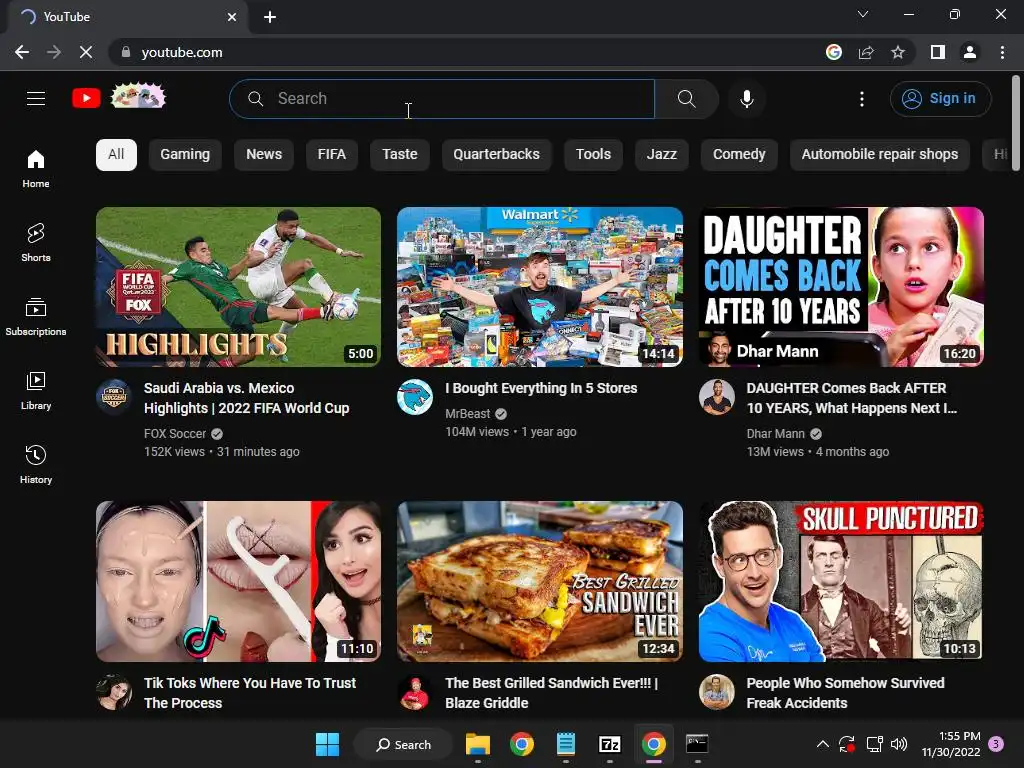1024x768 pixels.
Task: Open File Explorer from taskbar
Action: (x=478, y=744)
